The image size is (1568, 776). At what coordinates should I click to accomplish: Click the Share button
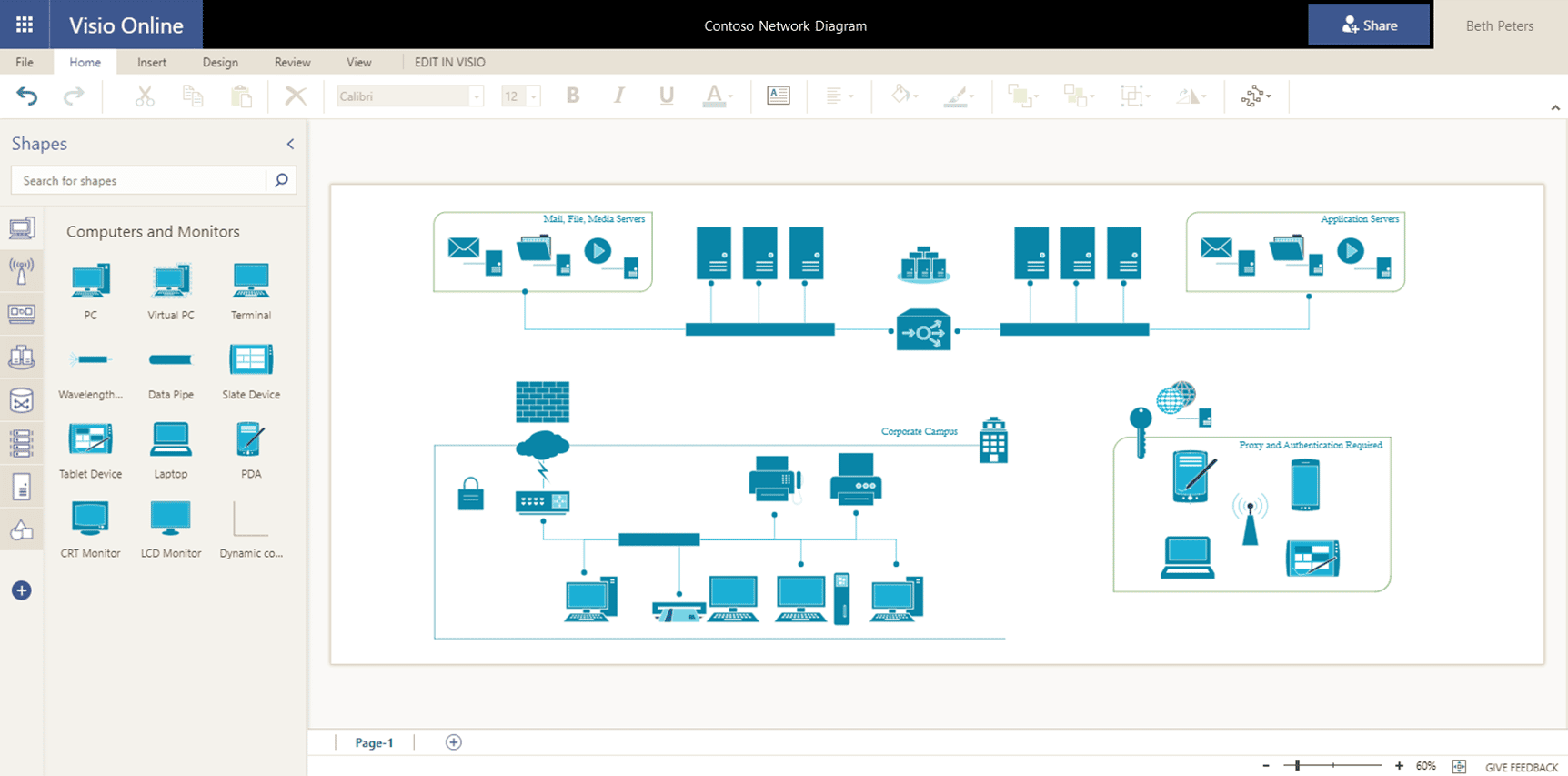coord(1369,25)
